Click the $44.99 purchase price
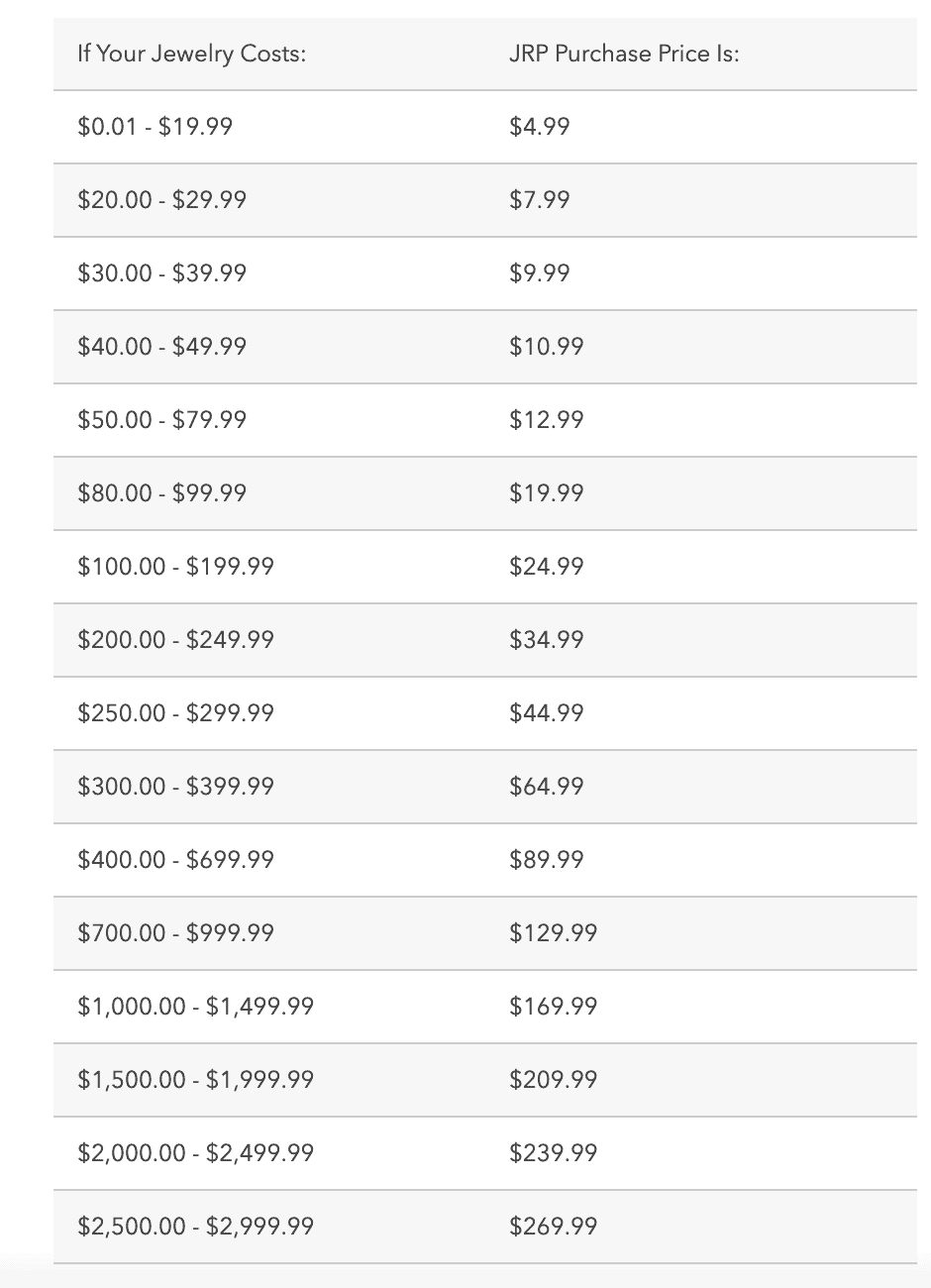Viewport: 931px width, 1288px height. (x=547, y=713)
